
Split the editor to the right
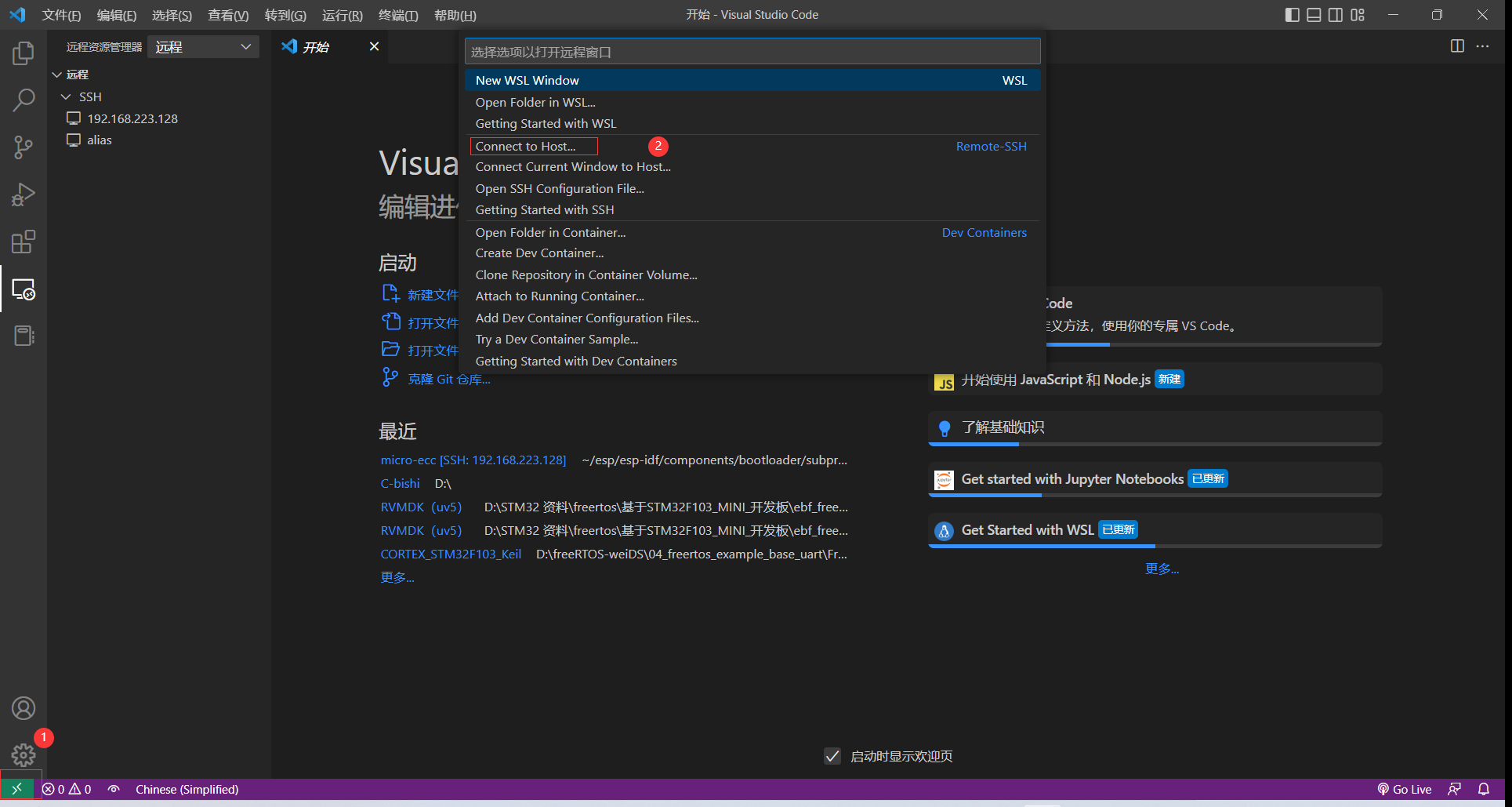point(1457,46)
